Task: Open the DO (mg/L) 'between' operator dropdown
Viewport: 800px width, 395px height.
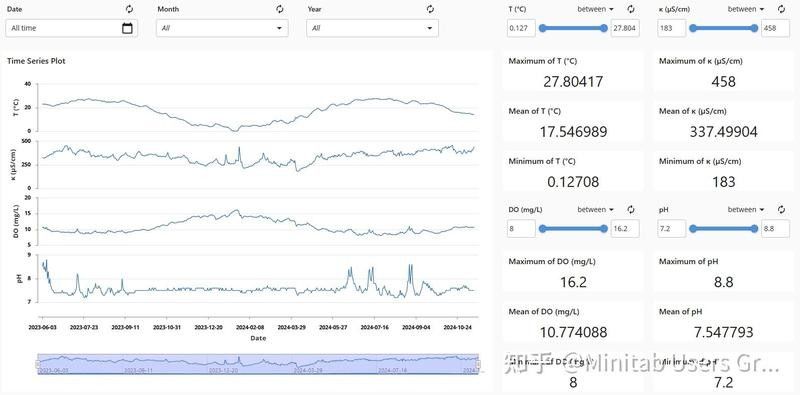Action: click(596, 209)
